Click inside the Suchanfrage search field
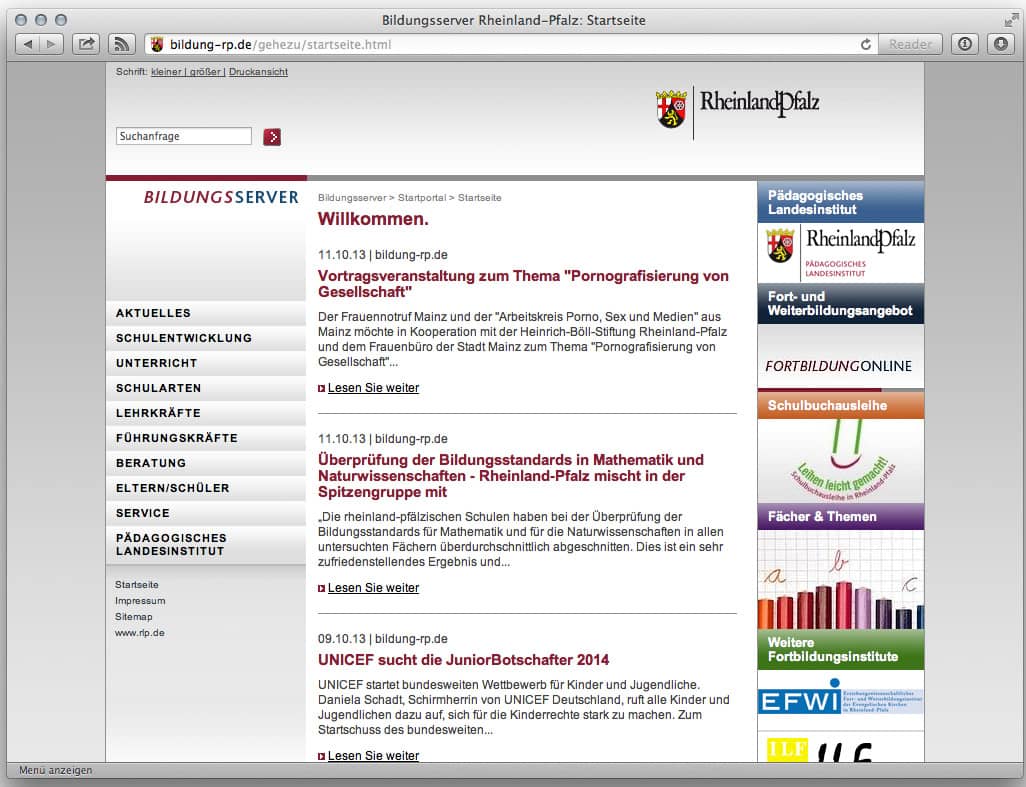This screenshot has width=1026, height=787. [x=184, y=136]
